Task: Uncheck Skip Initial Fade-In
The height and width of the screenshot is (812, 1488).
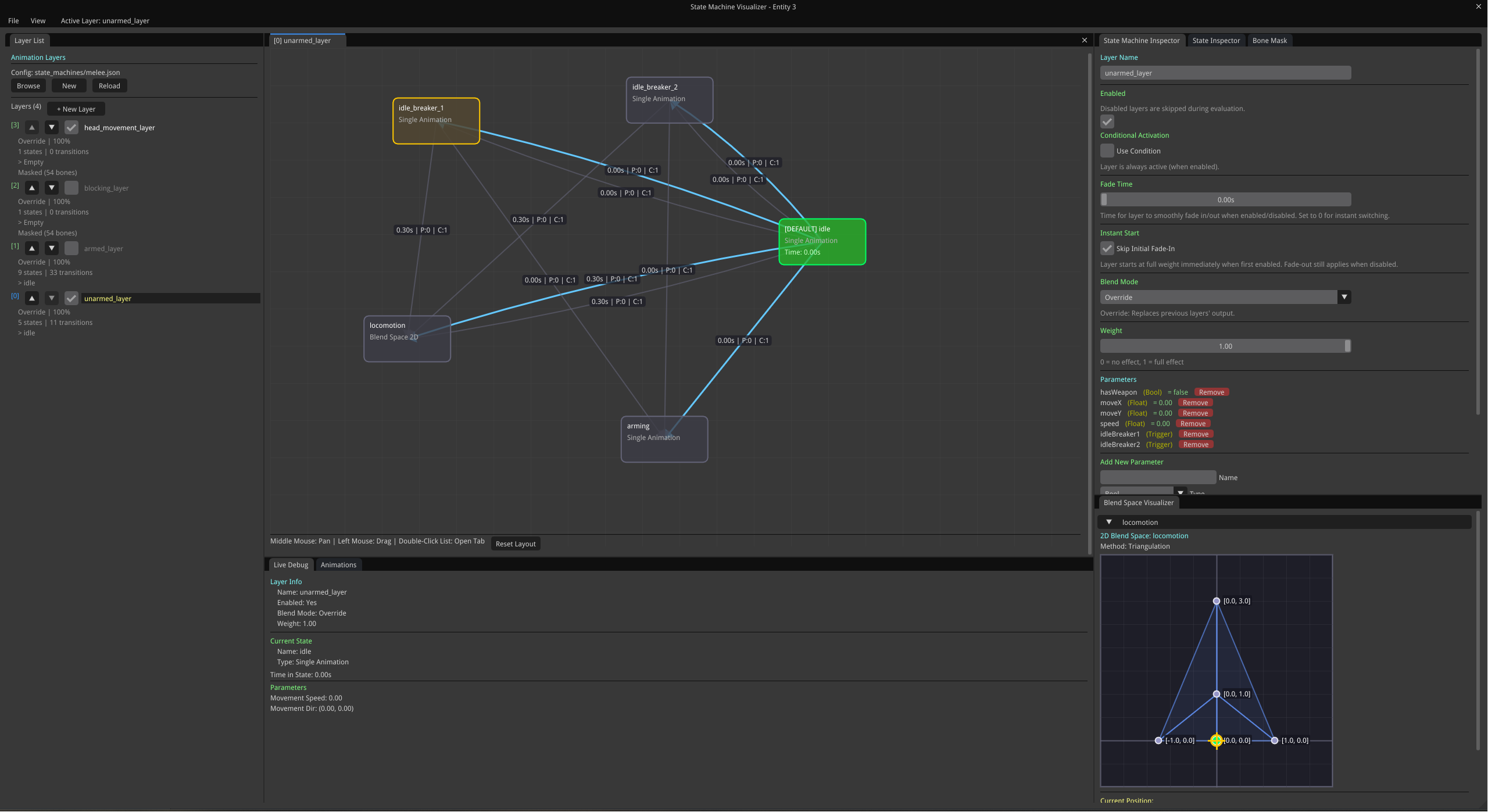Action: [1107, 248]
